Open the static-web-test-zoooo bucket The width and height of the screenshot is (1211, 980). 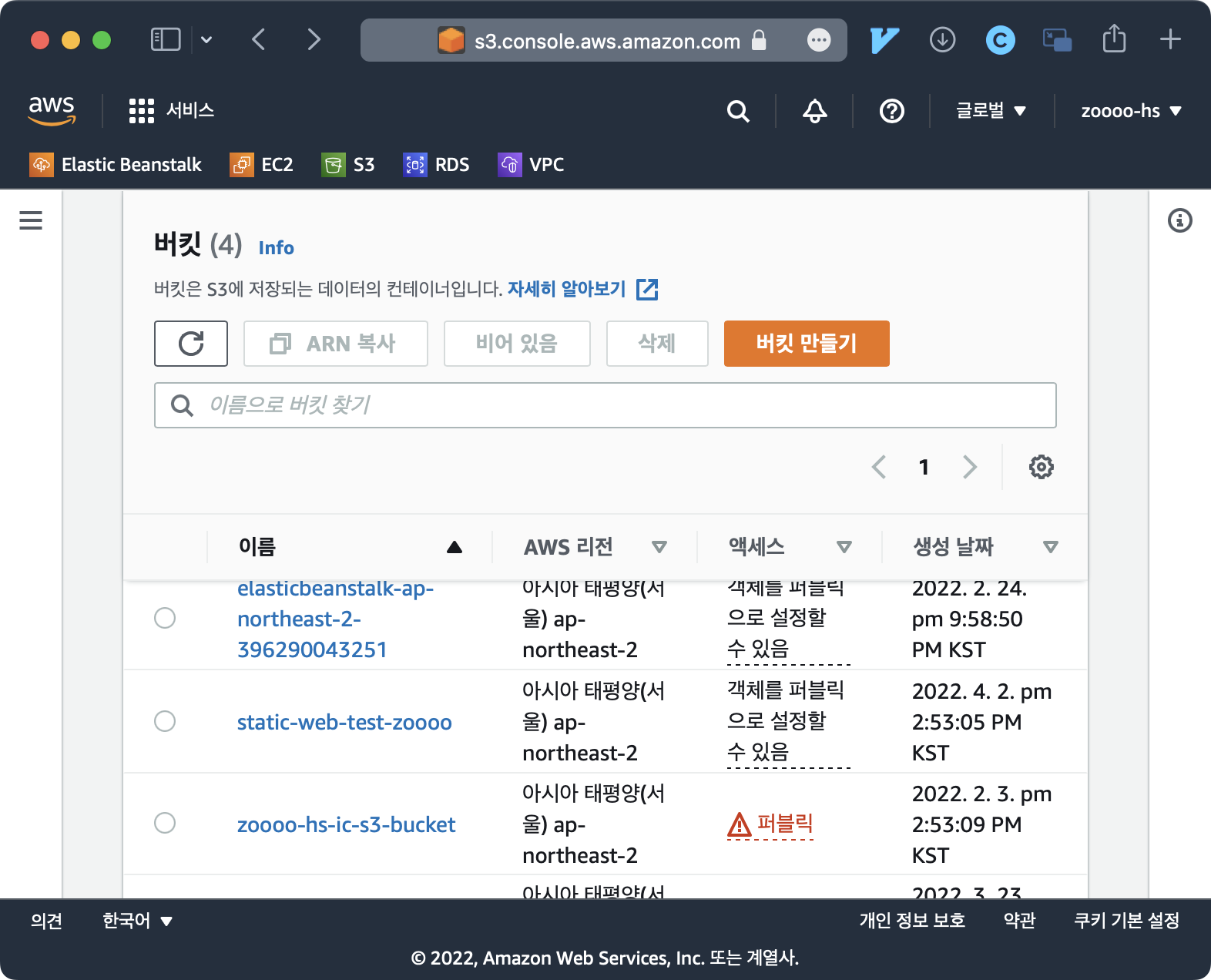point(344,723)
